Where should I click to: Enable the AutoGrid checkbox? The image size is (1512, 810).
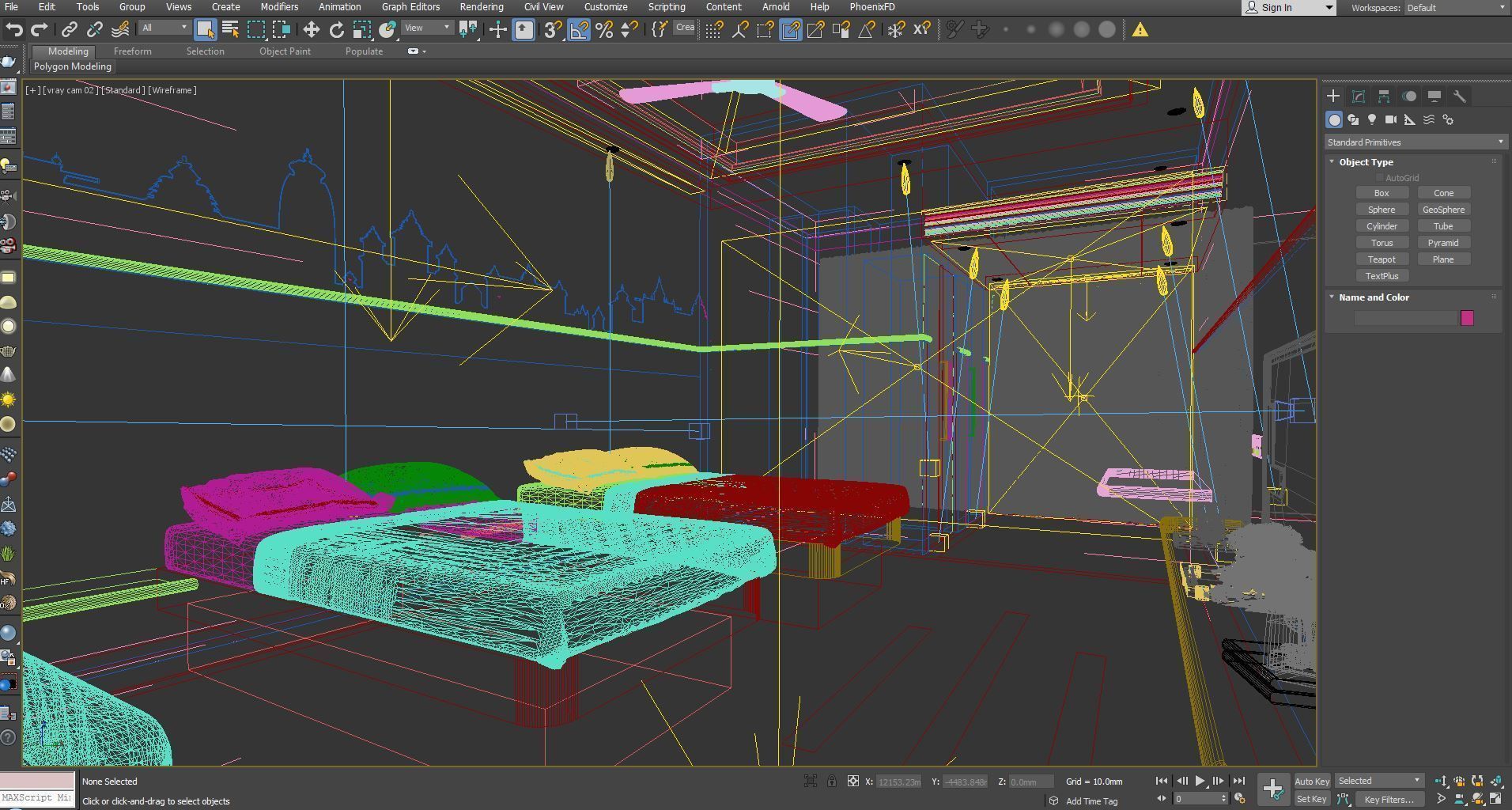(1380, 178)
